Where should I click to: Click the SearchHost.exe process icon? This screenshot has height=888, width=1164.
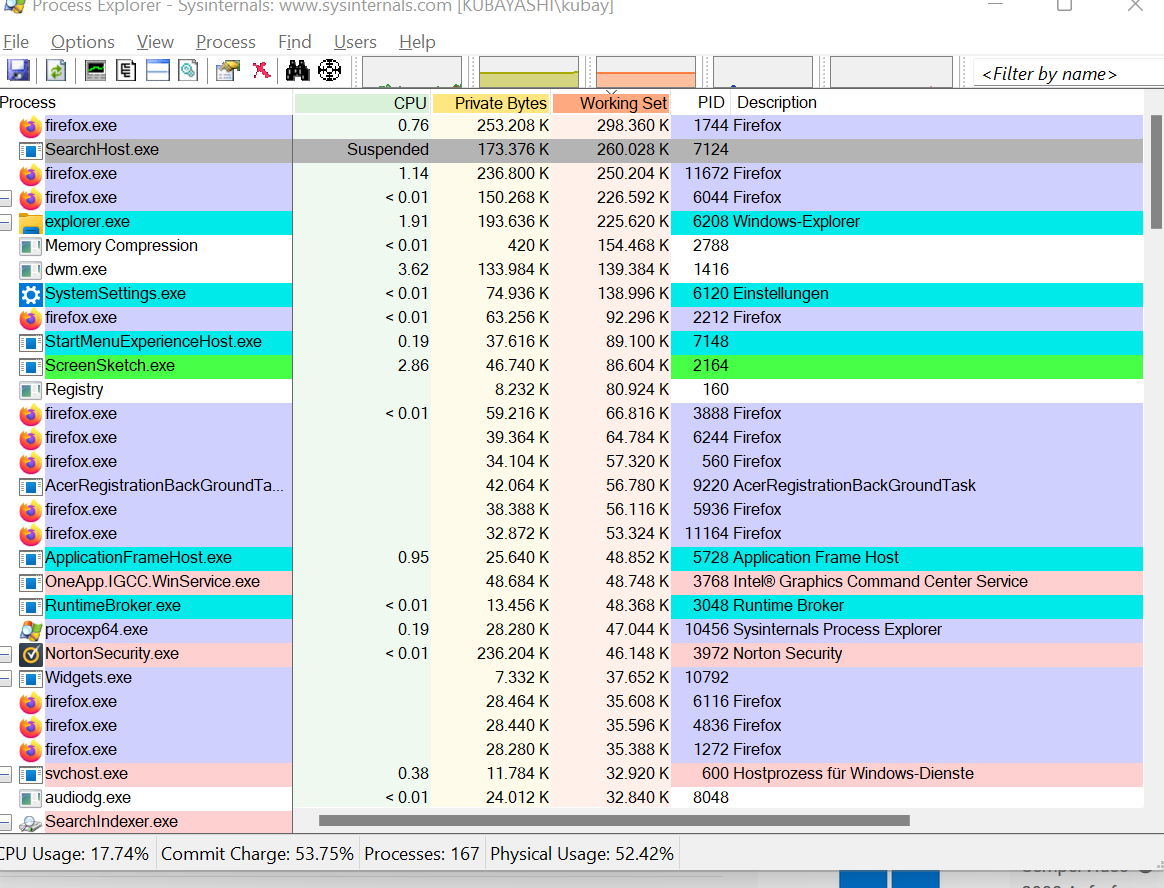click(30, 151)
